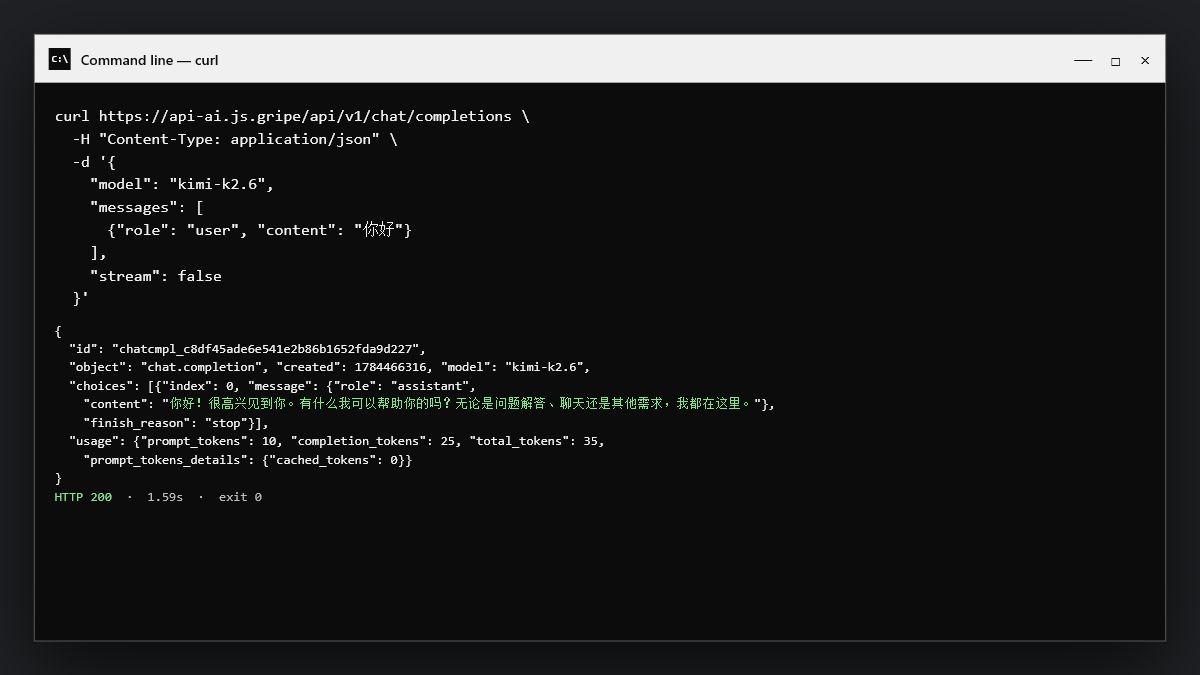Click the "finish_reason": "stop" line
The height and width of the screenshot is (675, 1200).
176,422
